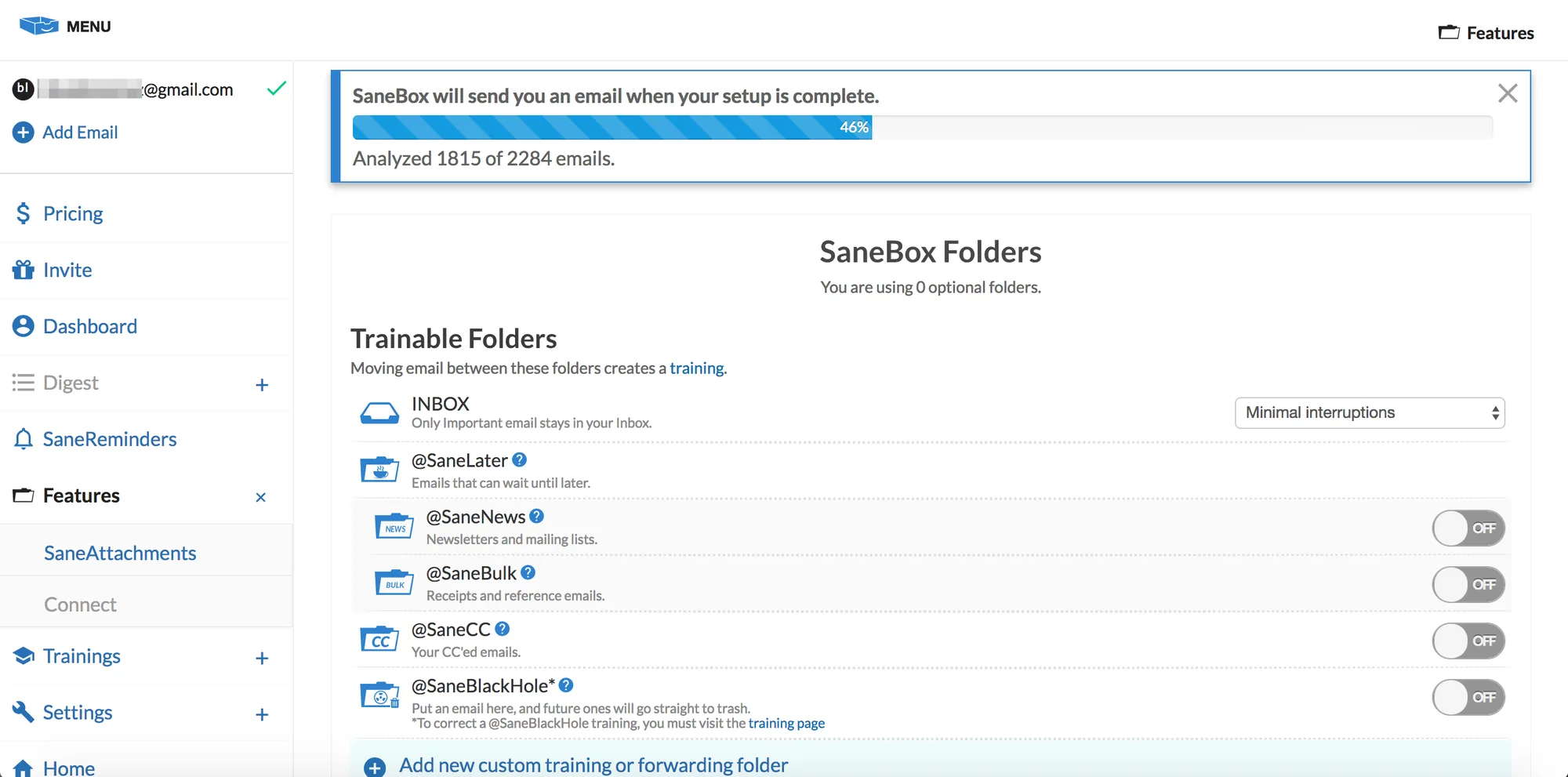
Task: Open the Dashboard
Action: pos(90,326)
